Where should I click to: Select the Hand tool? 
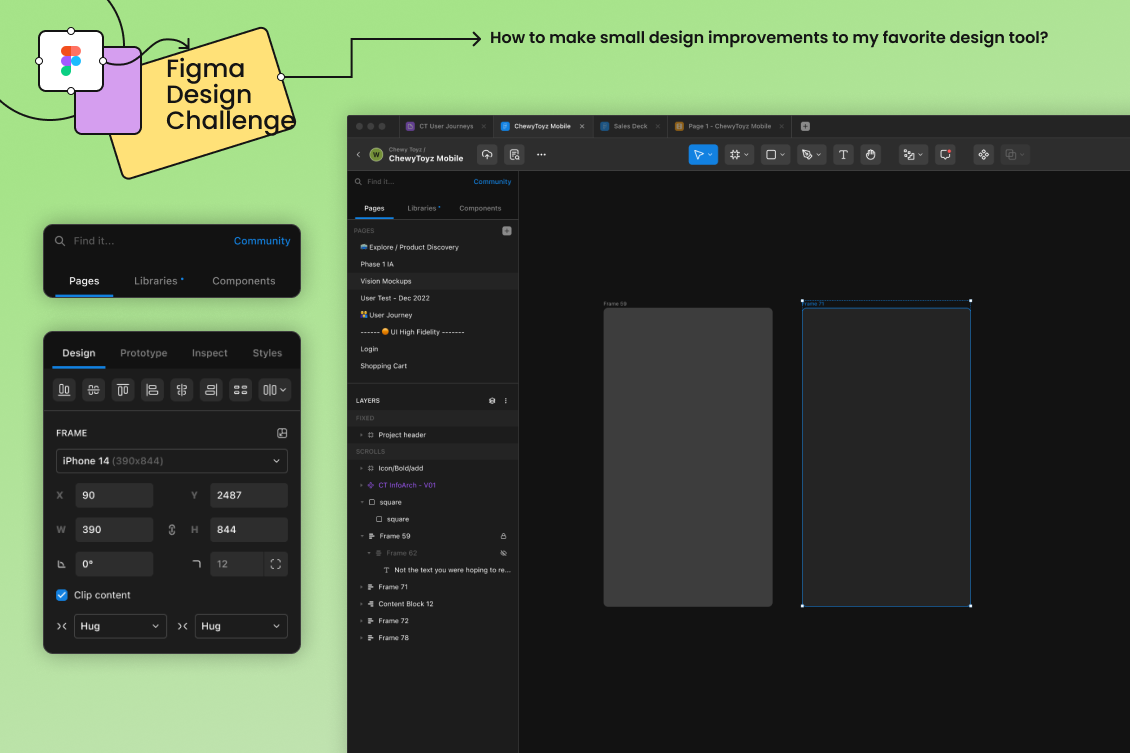tap(871, 154)
